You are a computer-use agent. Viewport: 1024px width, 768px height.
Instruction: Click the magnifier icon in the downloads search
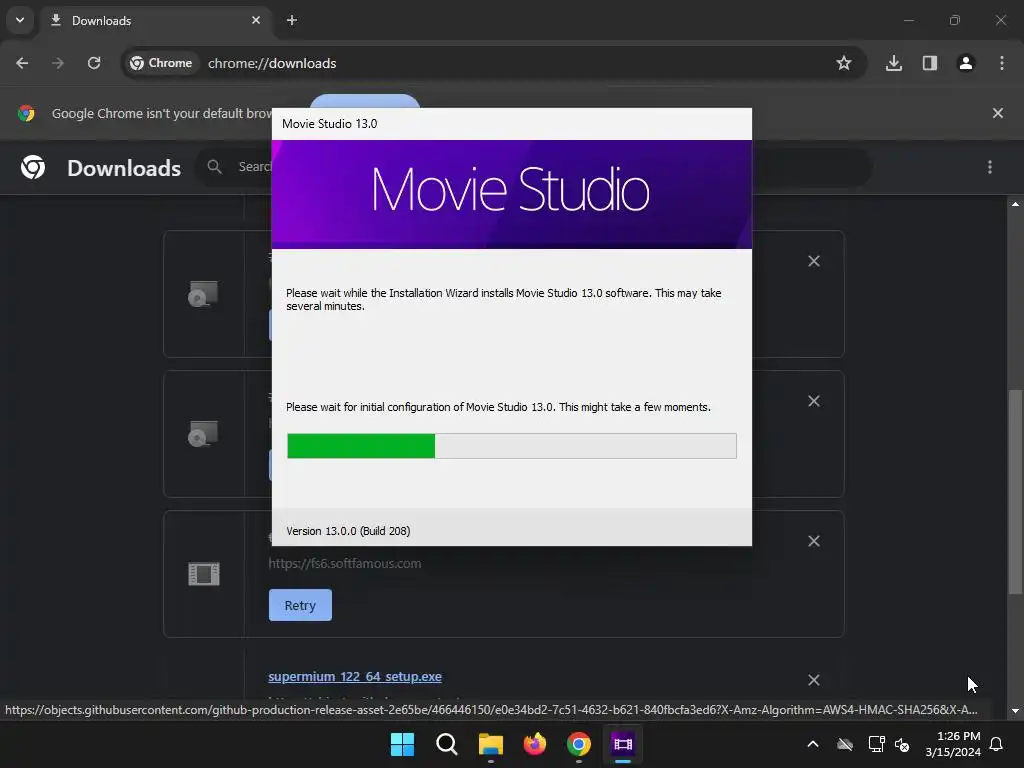215,167
